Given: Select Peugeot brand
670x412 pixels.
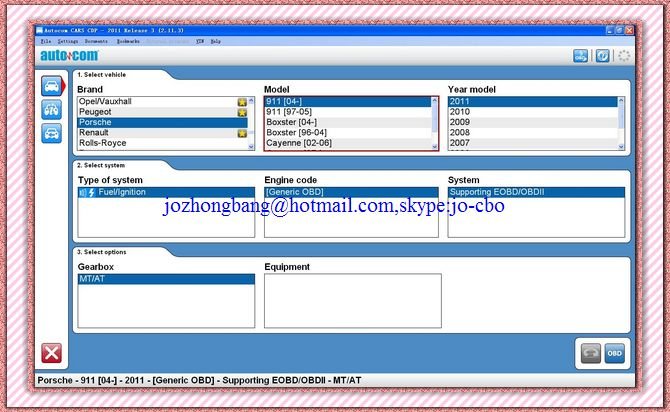Looking at the screenshot, I should point(162,112).
